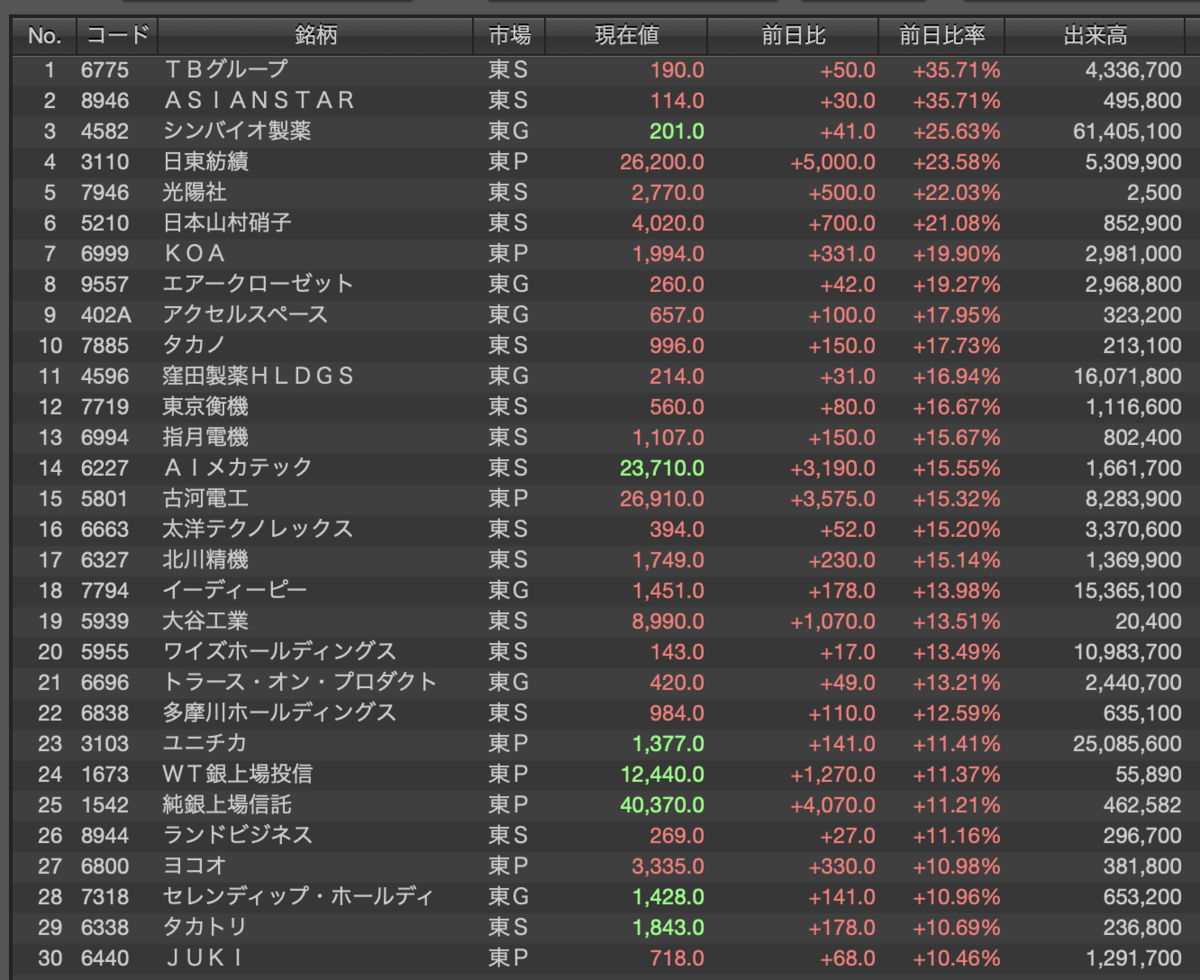Sort by the 現在値 column header
The height and width of the screenshot is (980, 1200).
click(627, 36)
